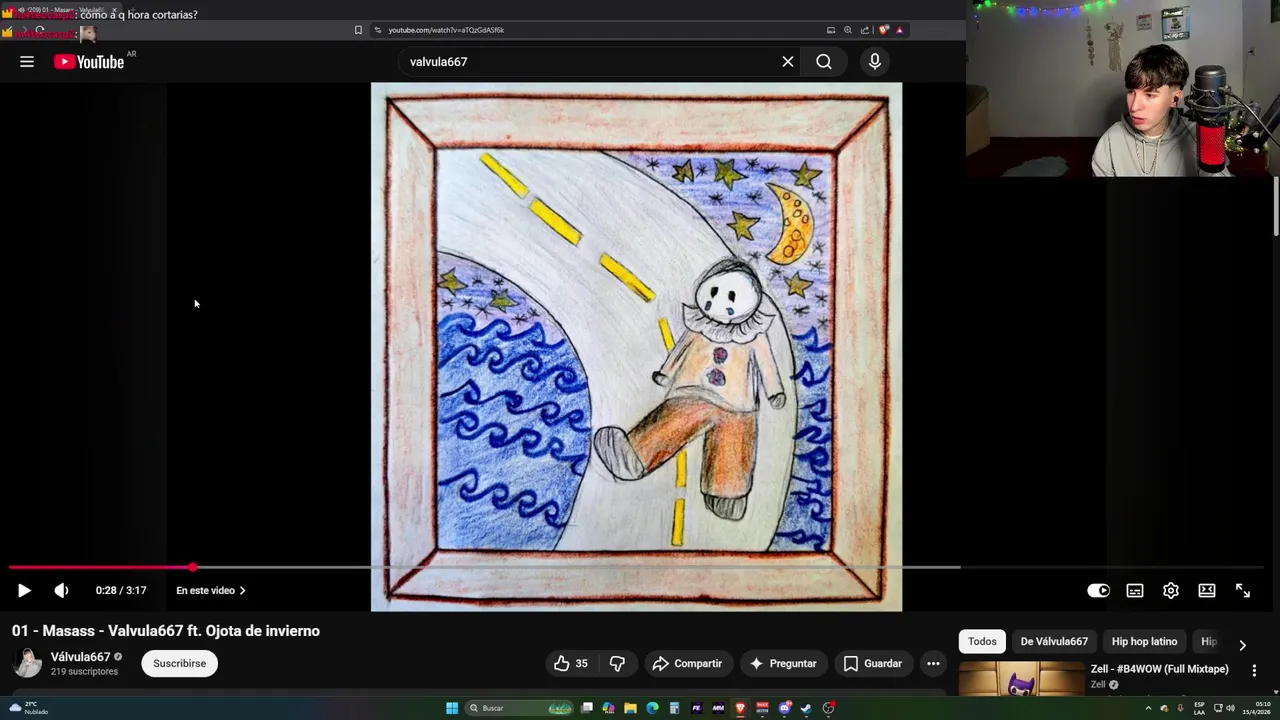Click the picture-in-picture icon in address bar

[831, 30]
